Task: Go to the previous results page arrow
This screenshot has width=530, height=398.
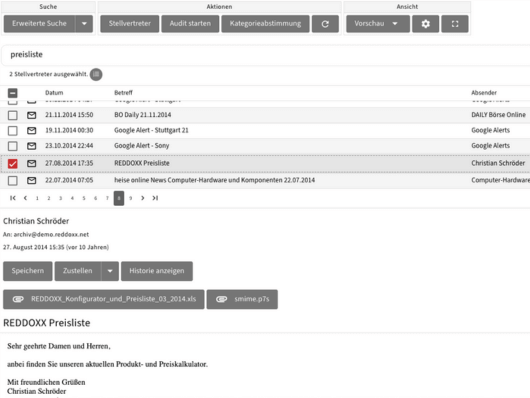Action: coord(25,198)
